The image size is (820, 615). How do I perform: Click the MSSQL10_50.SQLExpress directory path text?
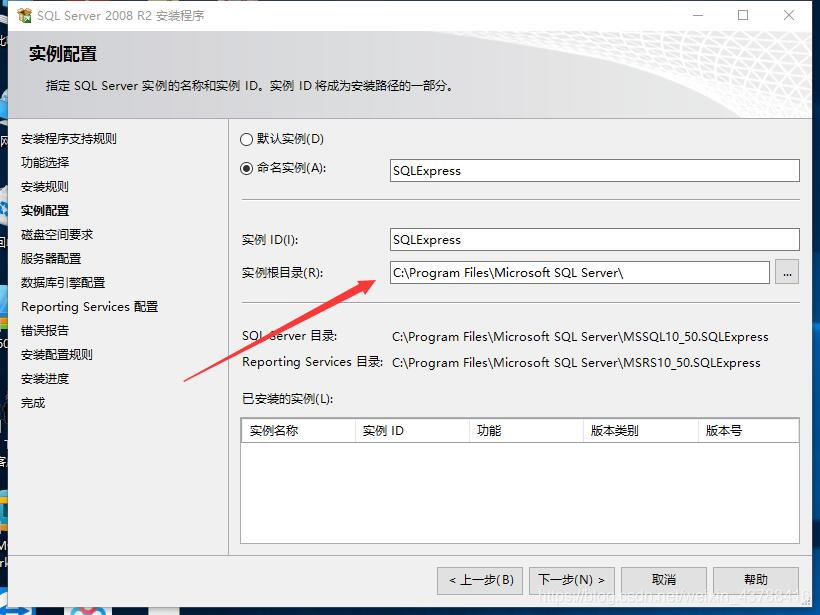pyautogui.click(x=580, y=337)
